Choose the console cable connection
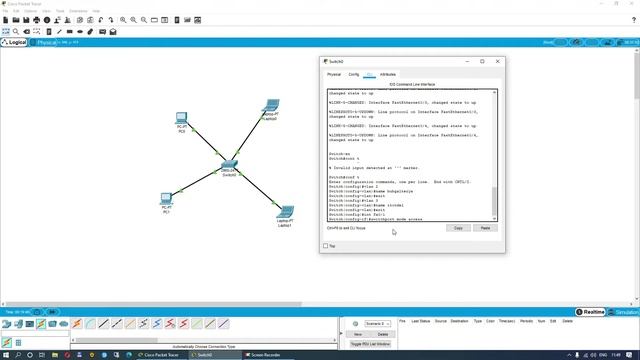Screen dimensions: 640x360 coord(90,324)
